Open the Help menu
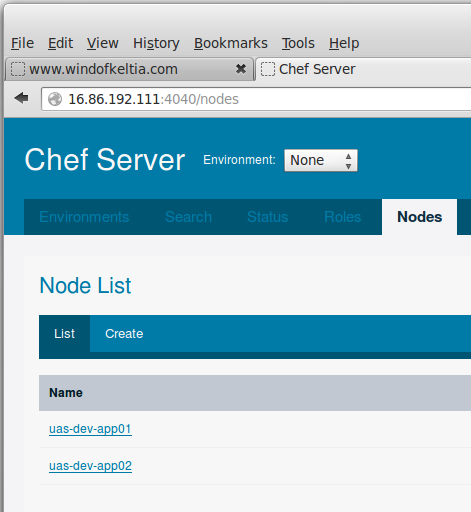 [344, 43]
